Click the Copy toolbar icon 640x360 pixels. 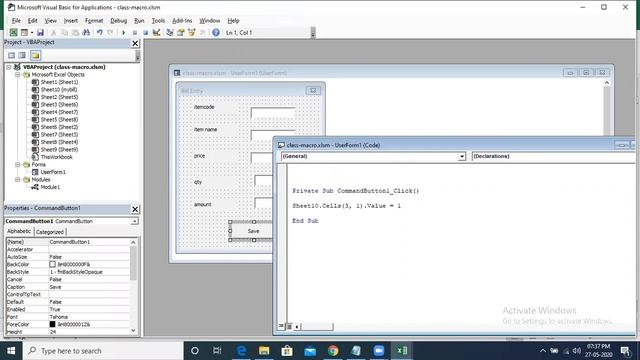click(x=64, y=32)
